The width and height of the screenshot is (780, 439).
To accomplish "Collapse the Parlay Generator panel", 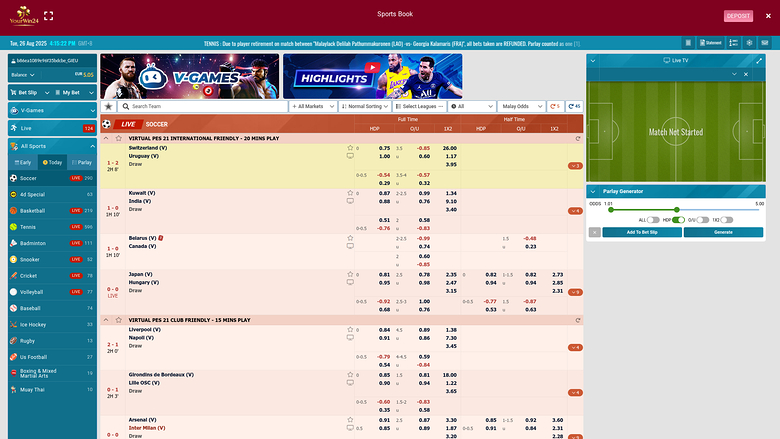I will pyautogui.click(x=592, y=191).
